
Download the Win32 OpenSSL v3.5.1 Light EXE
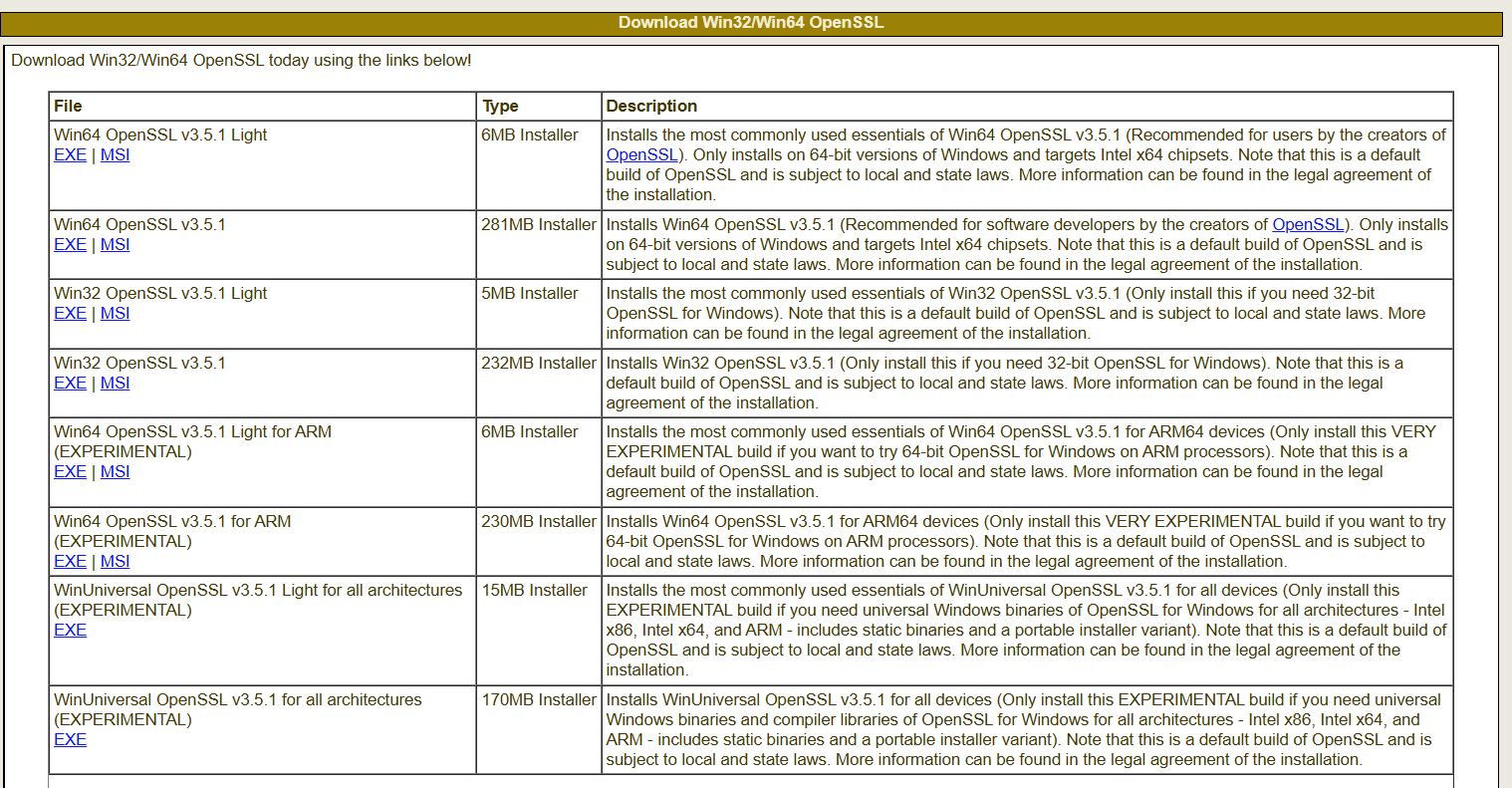click(x=70, y=314)
